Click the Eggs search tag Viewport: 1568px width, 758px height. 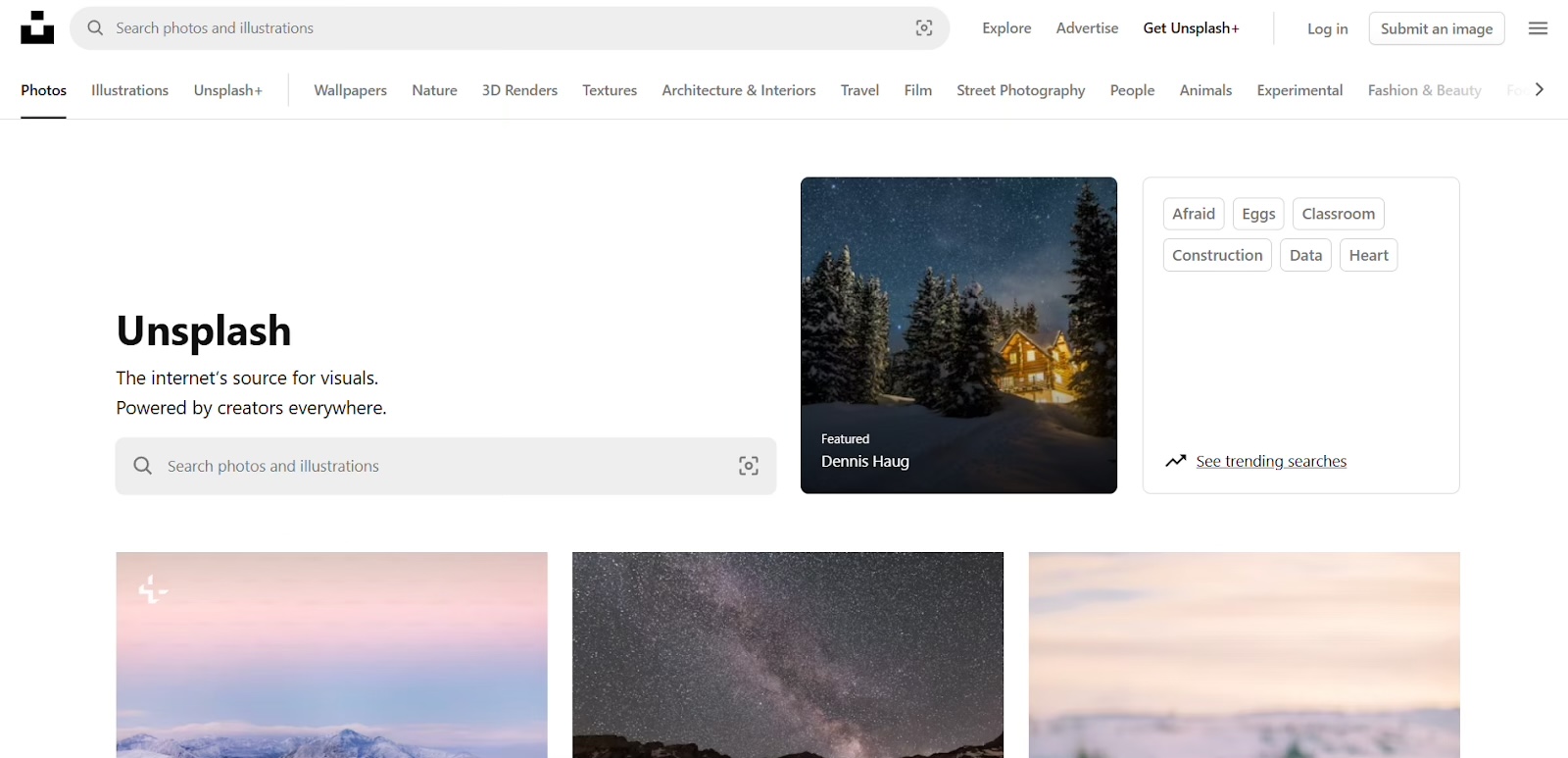1258,214
